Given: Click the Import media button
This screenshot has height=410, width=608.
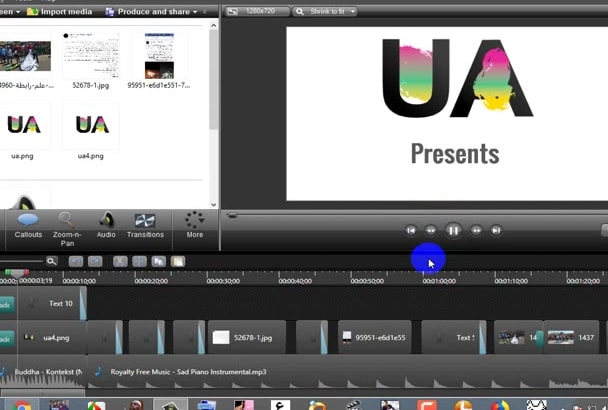Looking at the screenshot, I should pos(60,12).
